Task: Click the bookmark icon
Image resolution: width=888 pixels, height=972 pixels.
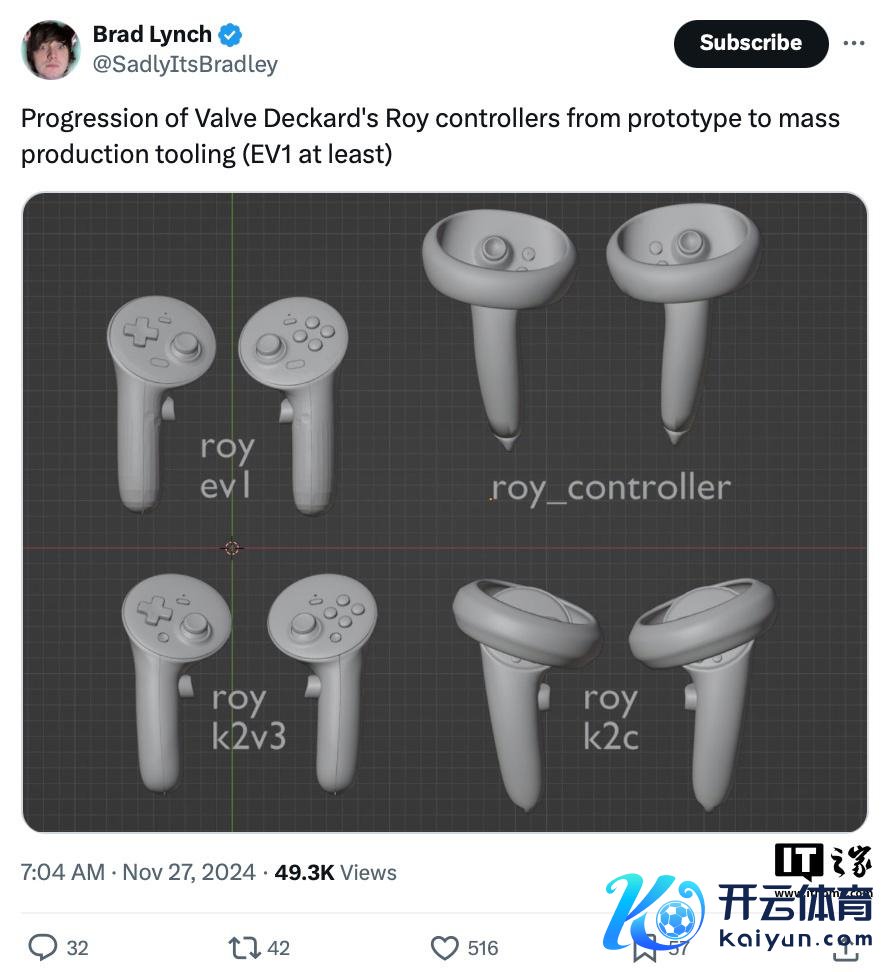Action: pos(646,948)
